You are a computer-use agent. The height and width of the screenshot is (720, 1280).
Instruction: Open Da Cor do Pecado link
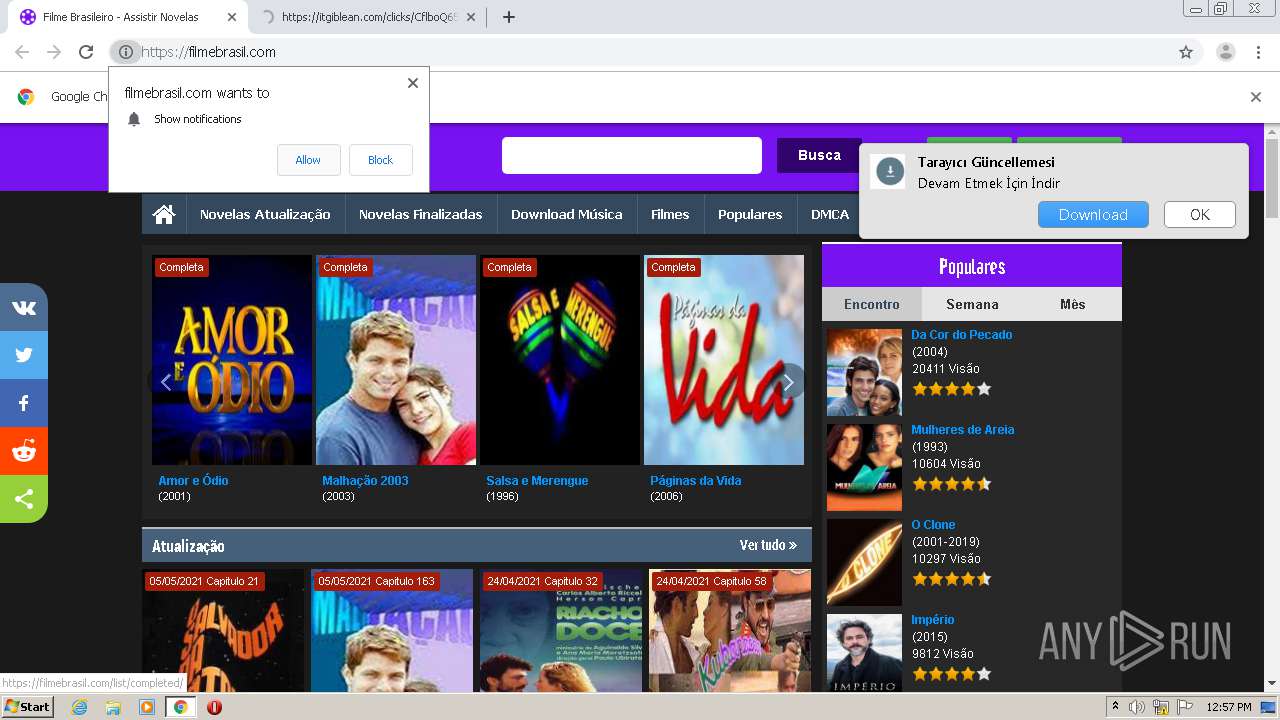point(961,334)
